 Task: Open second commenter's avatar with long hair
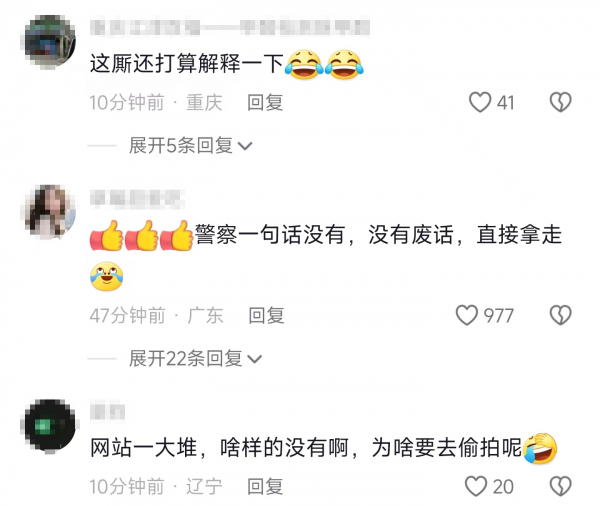tap(50, 211)
